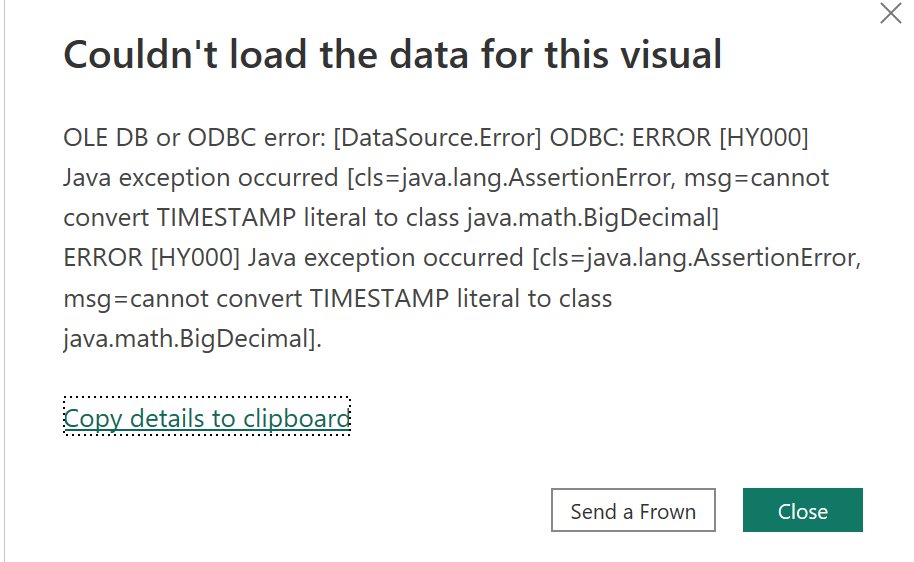Click the second ERROR [HY000] line start
Screen dimensions: 914x562
[152, 258]
